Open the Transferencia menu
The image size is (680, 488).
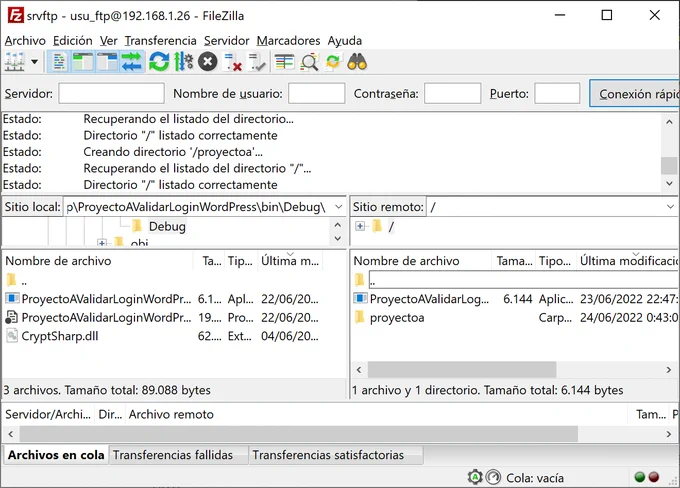pyautogui.click(x=160, y=40)
